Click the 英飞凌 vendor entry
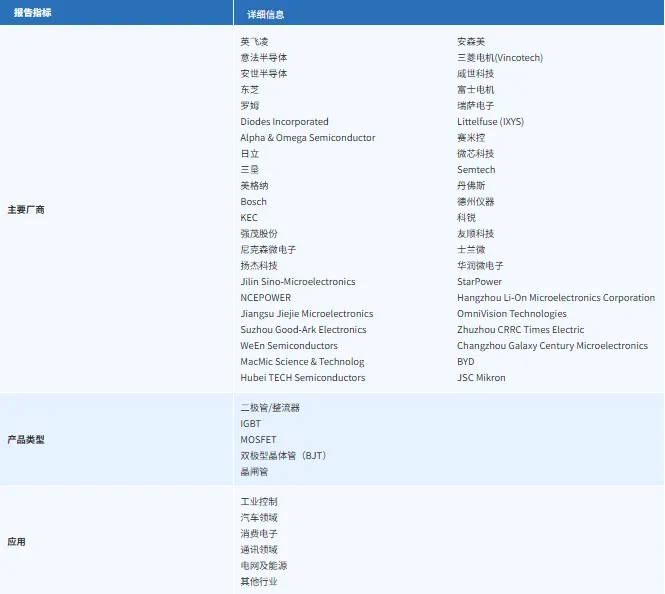 (254, 42)
